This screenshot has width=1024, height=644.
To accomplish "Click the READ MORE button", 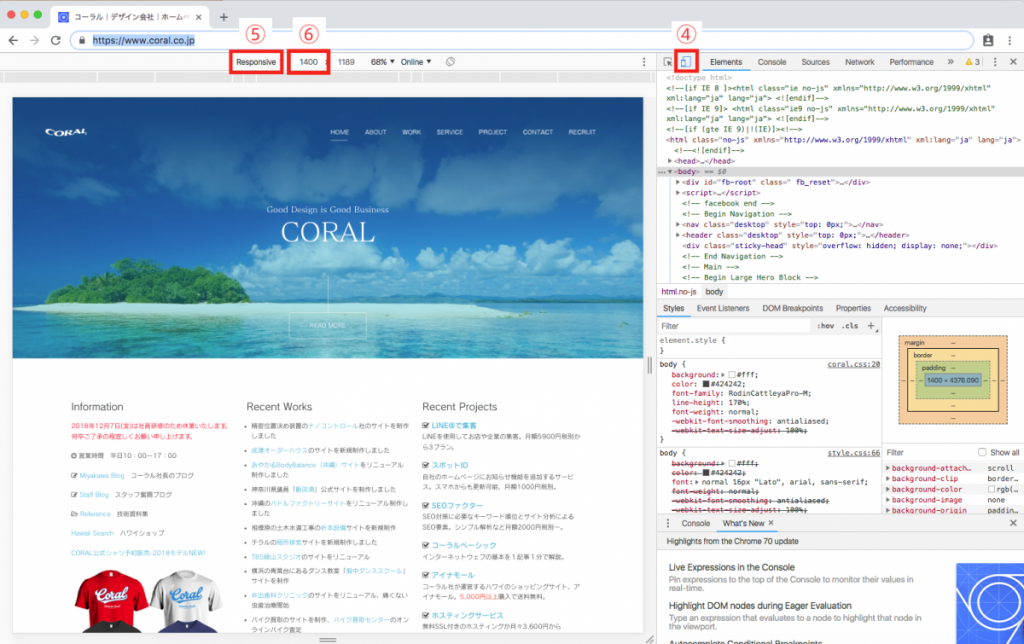I will tap(328, 325).
